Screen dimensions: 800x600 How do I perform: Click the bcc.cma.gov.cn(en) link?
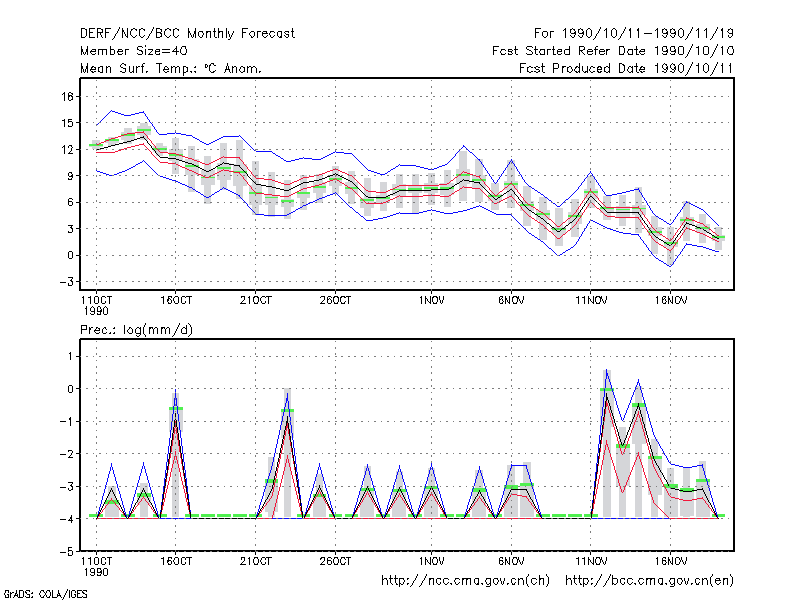649,581
